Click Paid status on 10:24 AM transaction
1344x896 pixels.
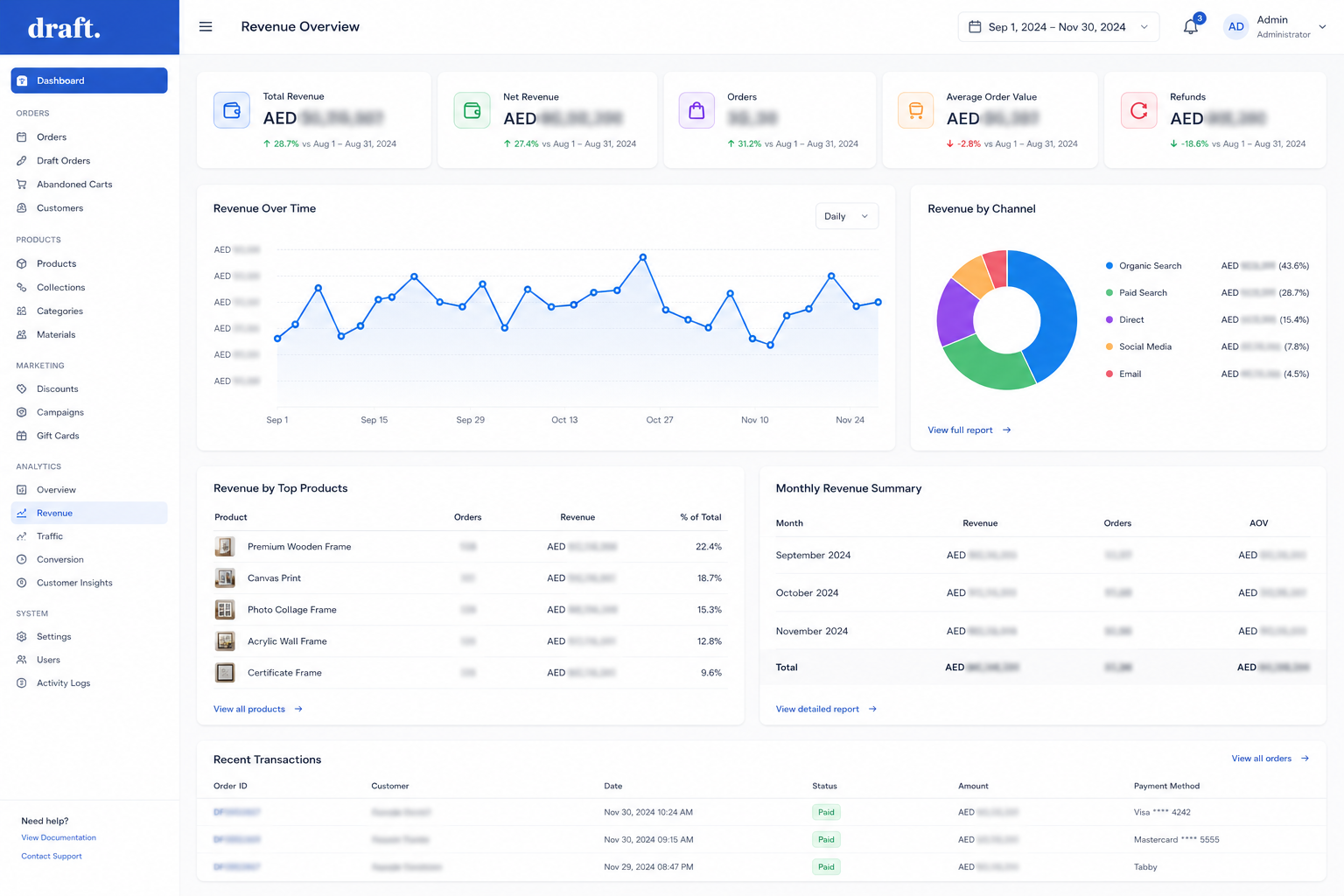point(826,812)
